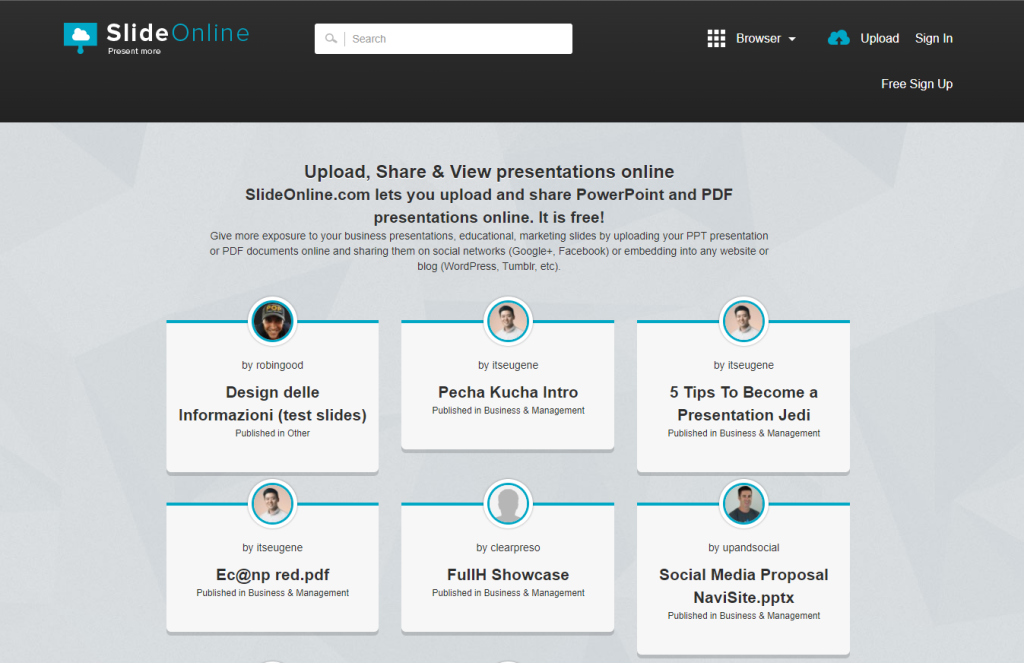The width and height of the screenshot is (1024, 663).
Task: Open Social Media Proposal NaviSite.pptx title
Action: (x=743, y=586)
